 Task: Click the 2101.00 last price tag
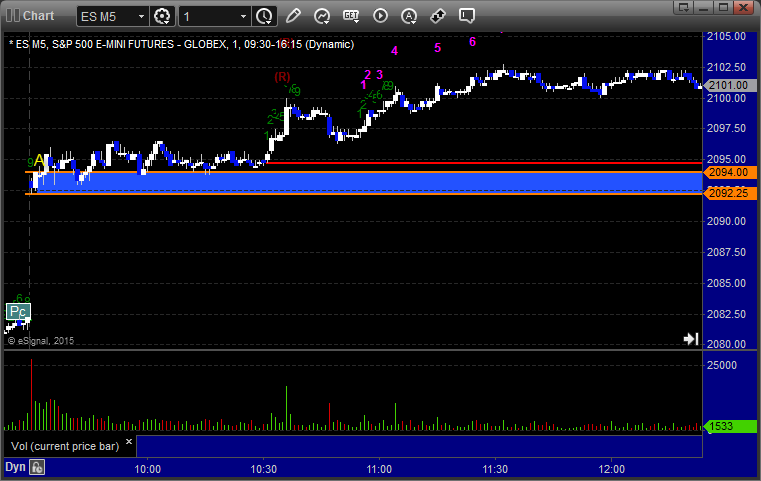click(x=728, y=85)
